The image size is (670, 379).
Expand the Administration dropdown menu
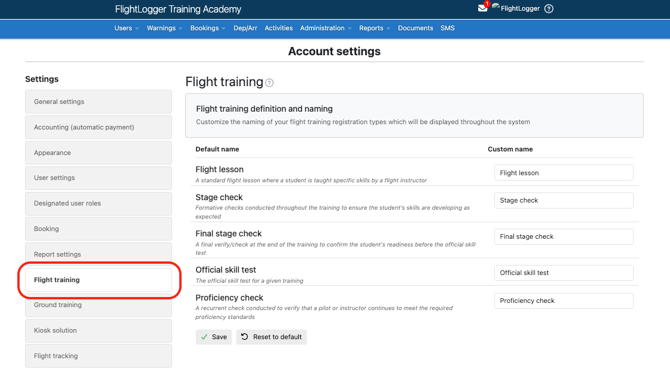click(326, 28)
